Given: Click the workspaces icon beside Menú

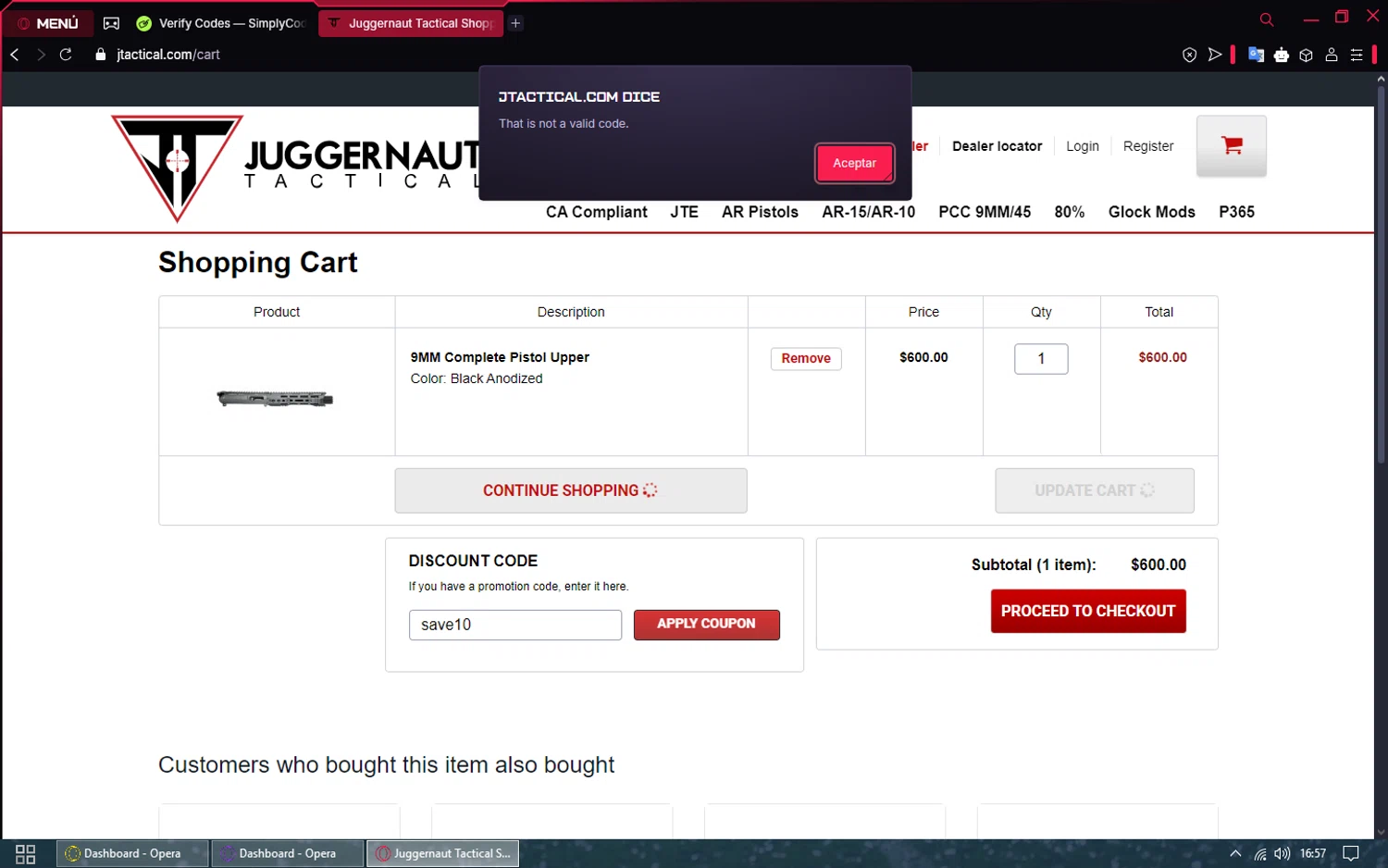Looking at the screenshot, I should 111,23.
